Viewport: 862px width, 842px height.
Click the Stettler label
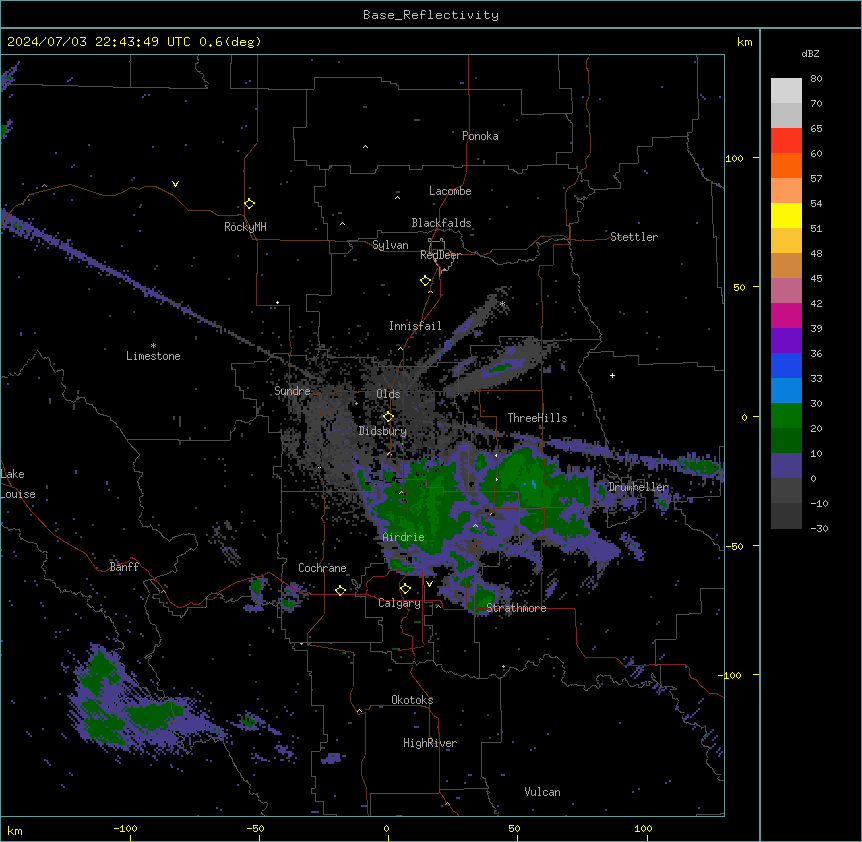point(634,237)
